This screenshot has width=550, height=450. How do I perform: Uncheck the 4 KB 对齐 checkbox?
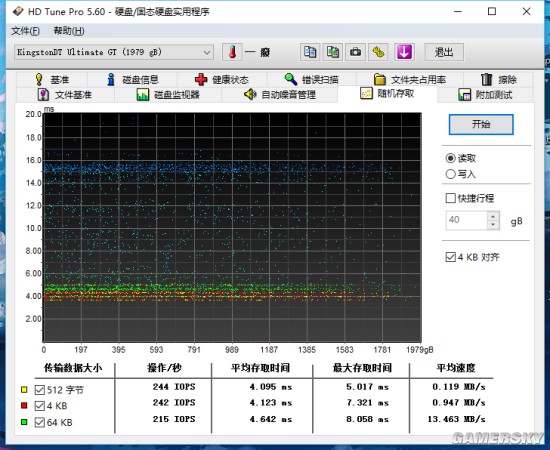450,257
